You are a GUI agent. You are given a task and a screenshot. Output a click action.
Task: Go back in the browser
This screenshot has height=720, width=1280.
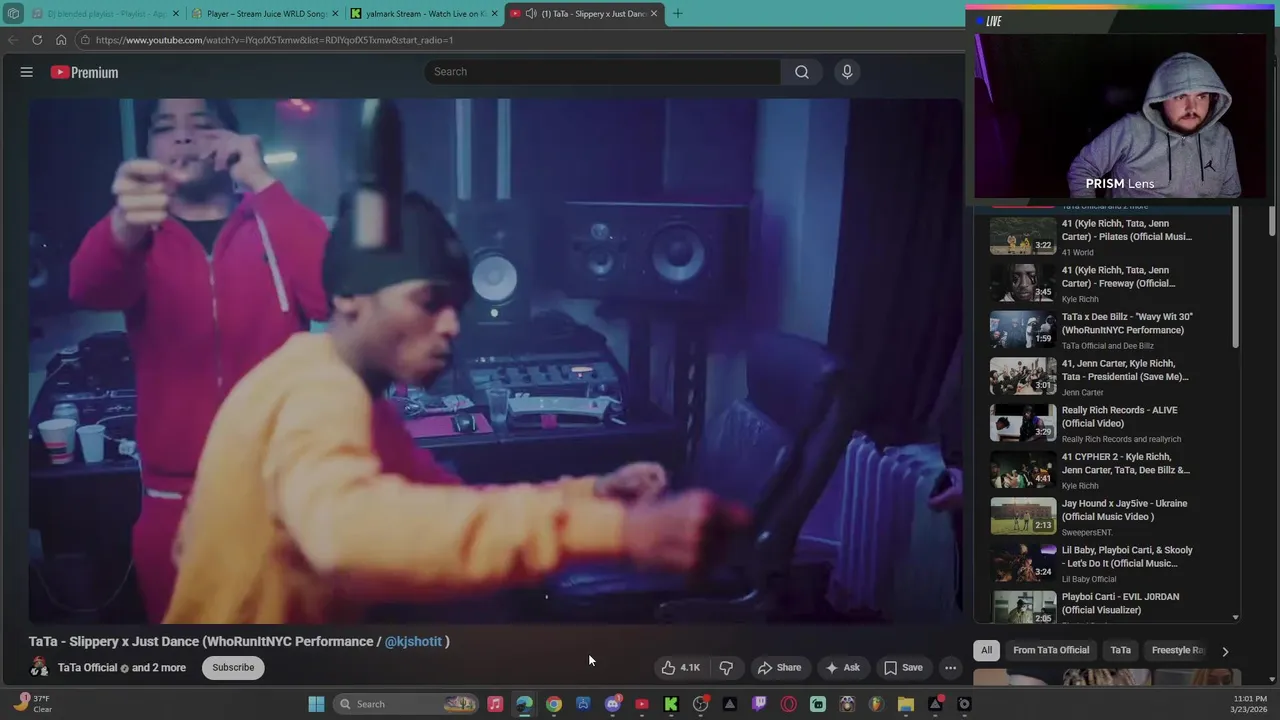point(12,40)
